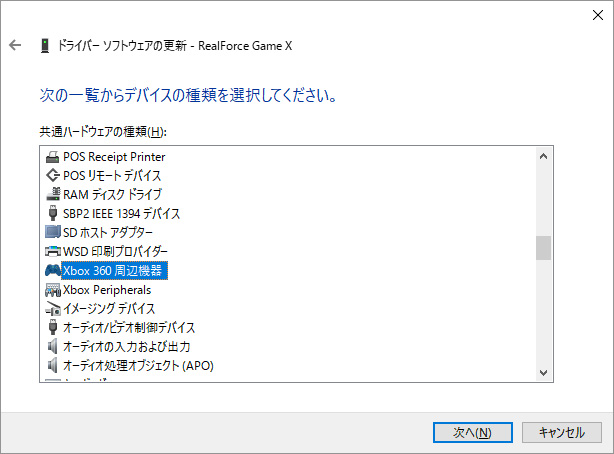Click the RAM ディスク ドライブ icon
Viewport: 614px width, 454px height.
point(52,194)
